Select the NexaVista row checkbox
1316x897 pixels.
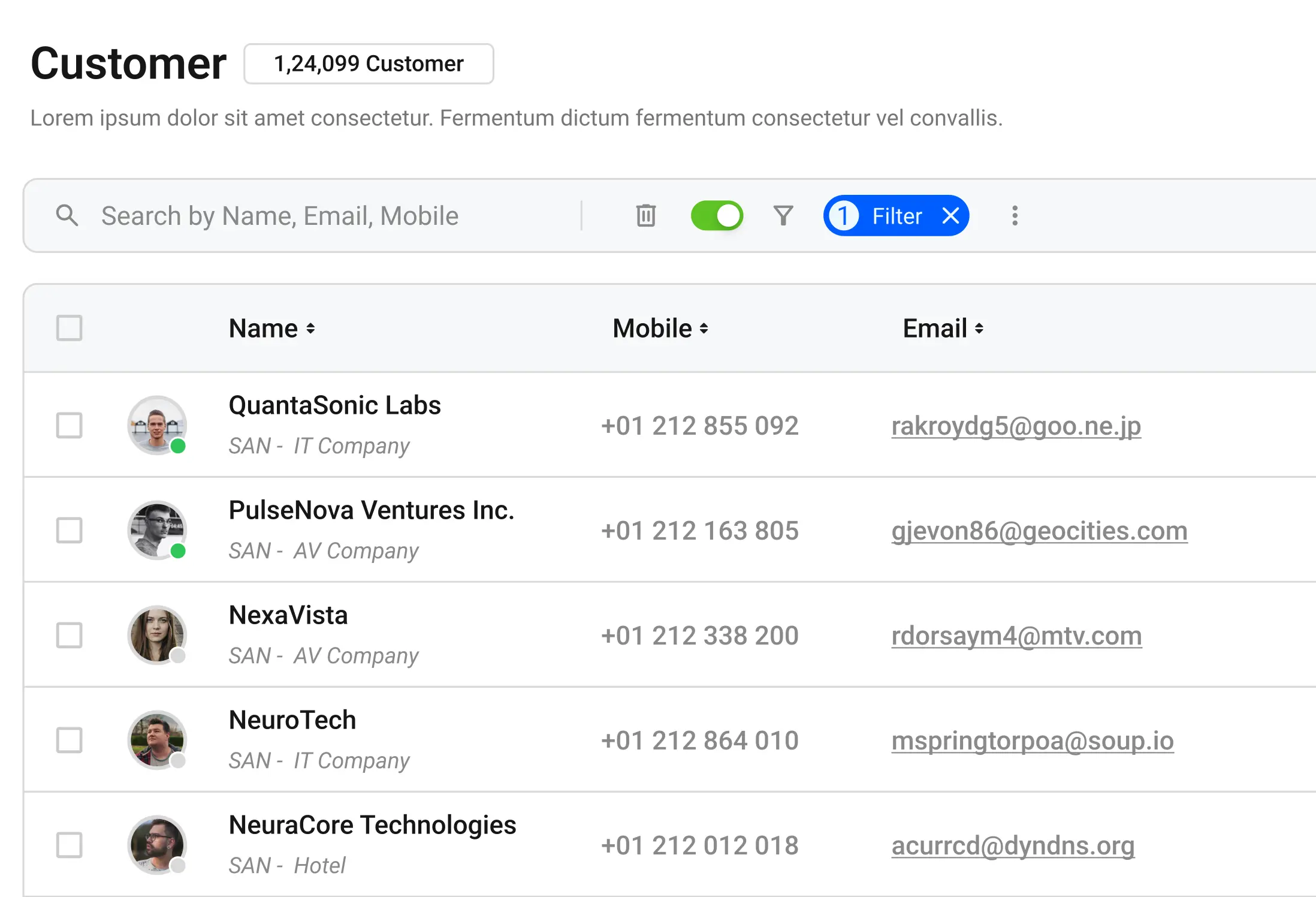[69, 635]
